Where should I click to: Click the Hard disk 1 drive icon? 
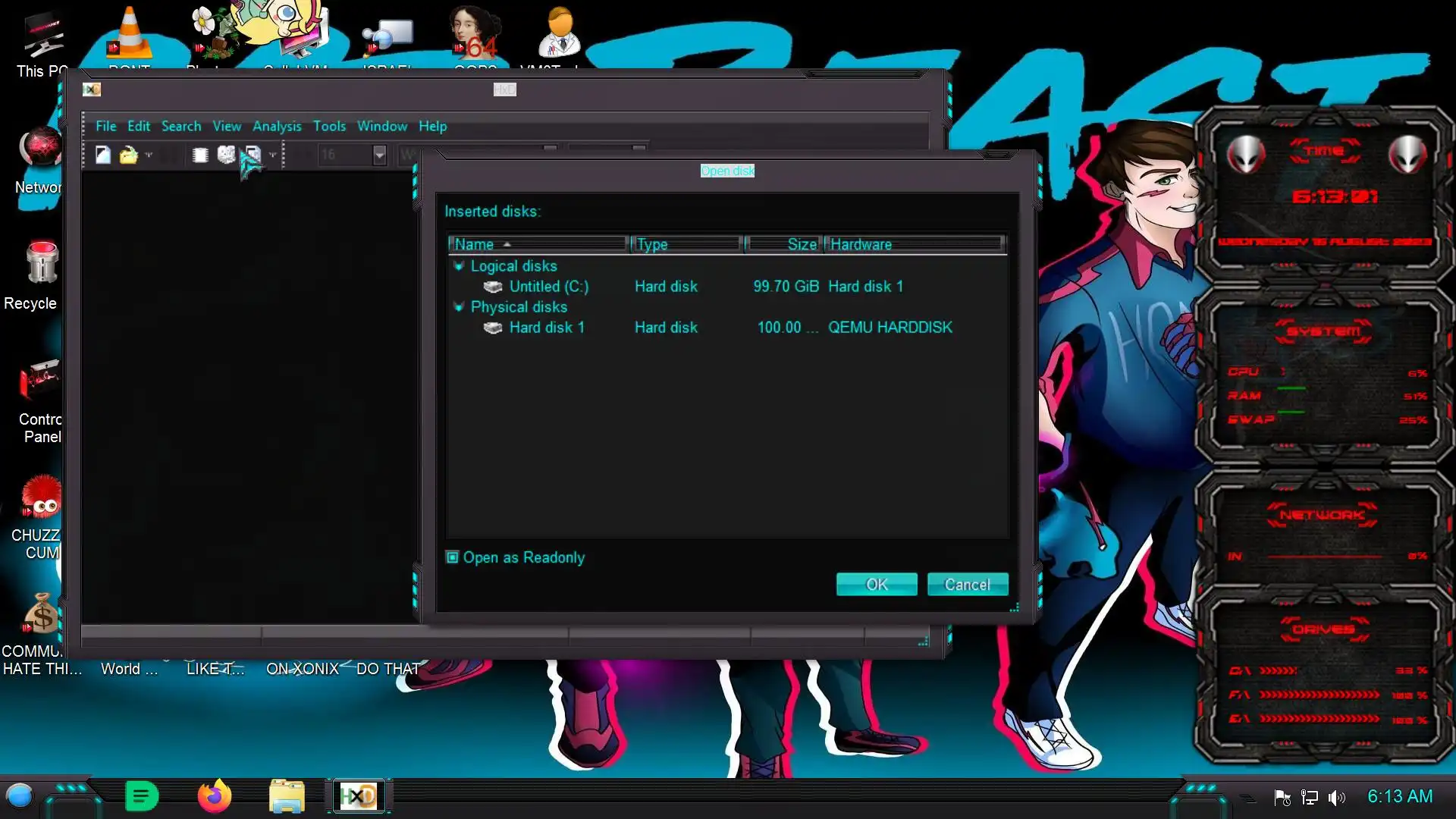point(493,328)
